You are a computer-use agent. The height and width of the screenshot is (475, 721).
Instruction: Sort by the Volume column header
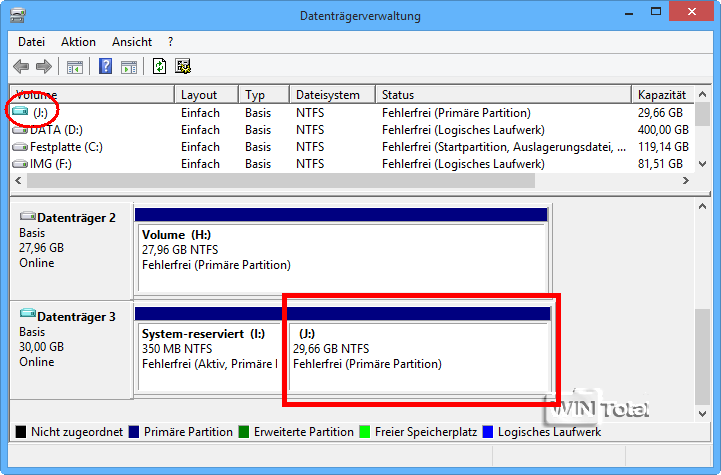(x=92, y=95)
